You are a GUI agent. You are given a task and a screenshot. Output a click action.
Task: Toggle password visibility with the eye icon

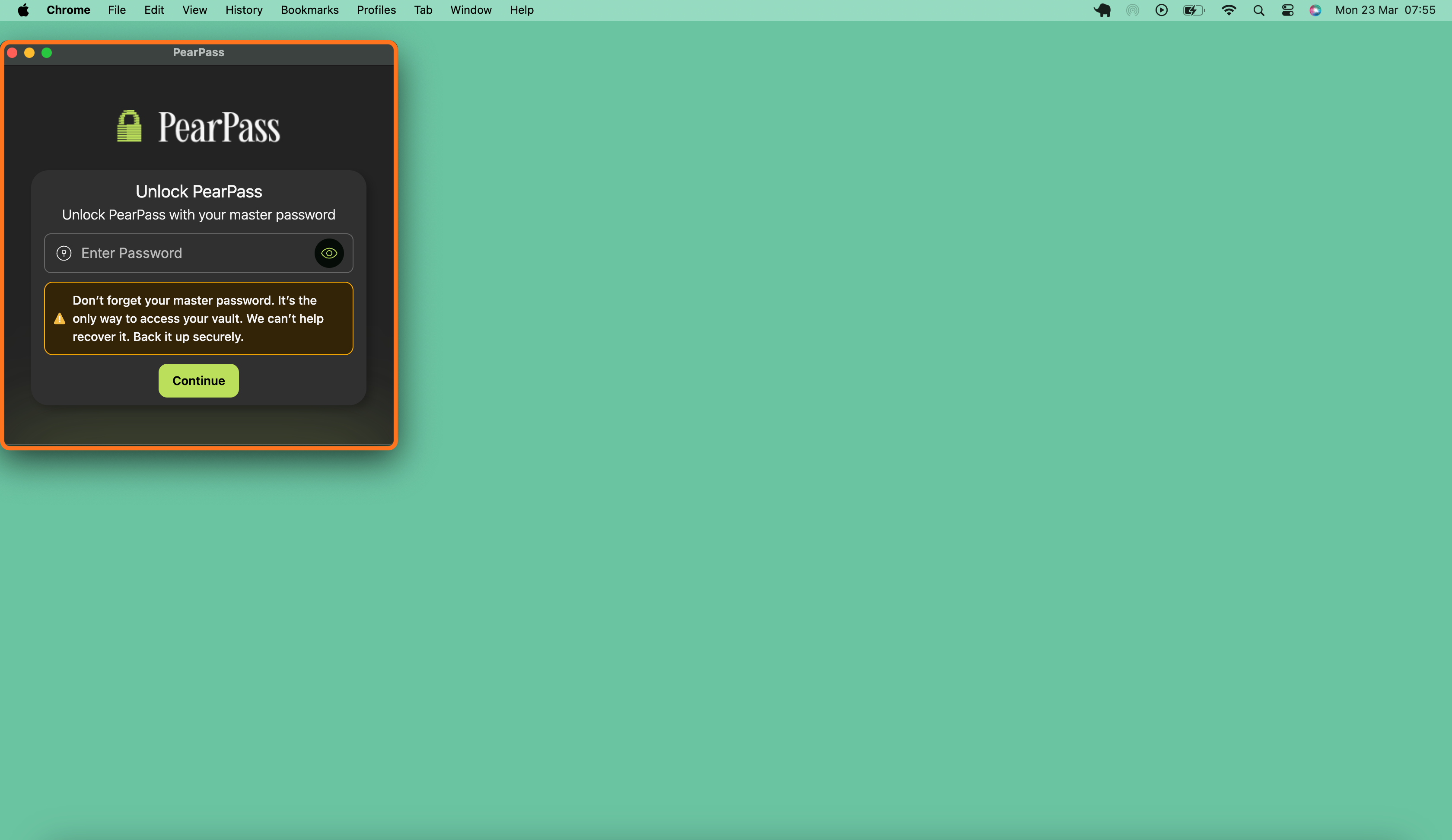pyautogui.click(x=329, y=253)
